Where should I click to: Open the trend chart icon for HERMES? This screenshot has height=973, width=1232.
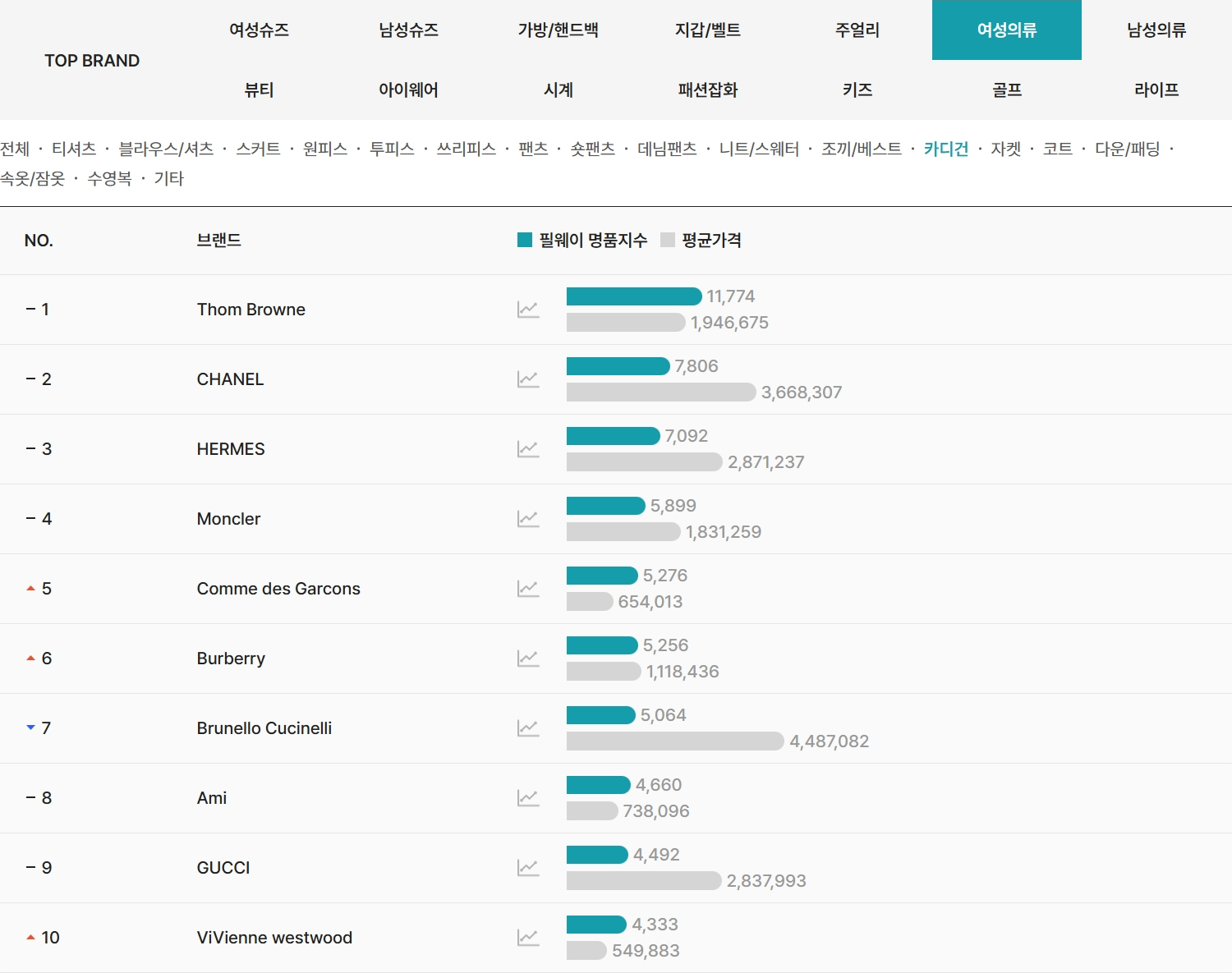tap(528, 449)
